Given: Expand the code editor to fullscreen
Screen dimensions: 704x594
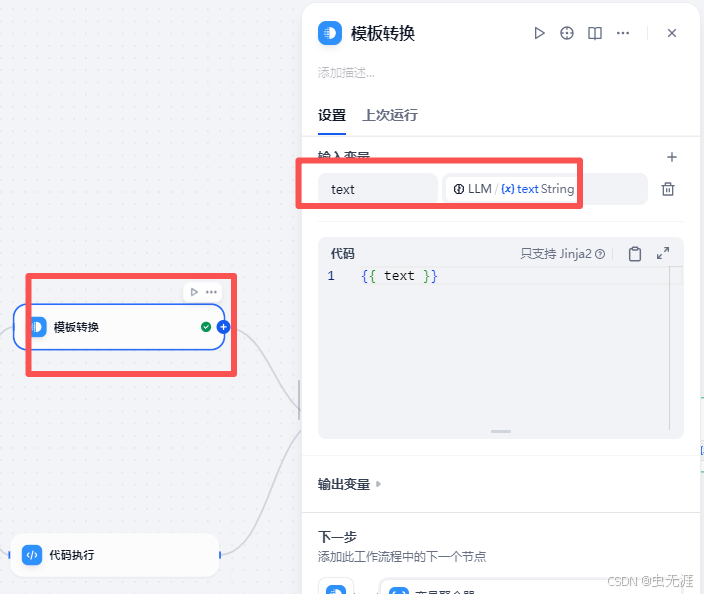Looking at the screenshot, I should 663,253.
